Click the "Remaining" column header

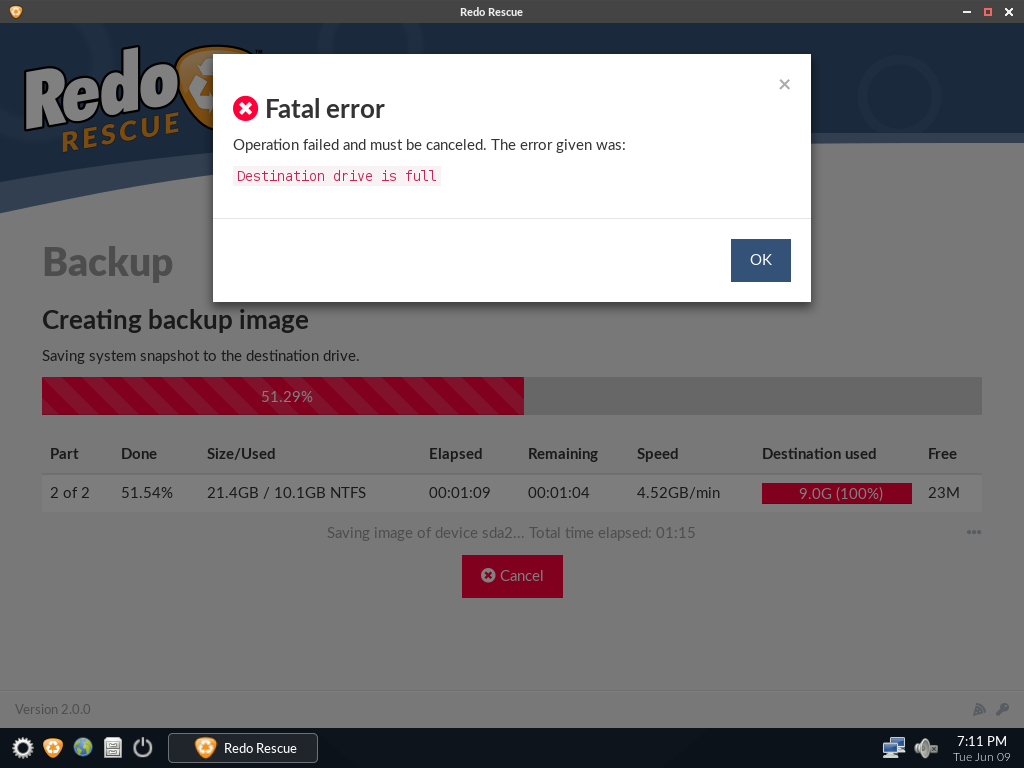coord(563,454)
